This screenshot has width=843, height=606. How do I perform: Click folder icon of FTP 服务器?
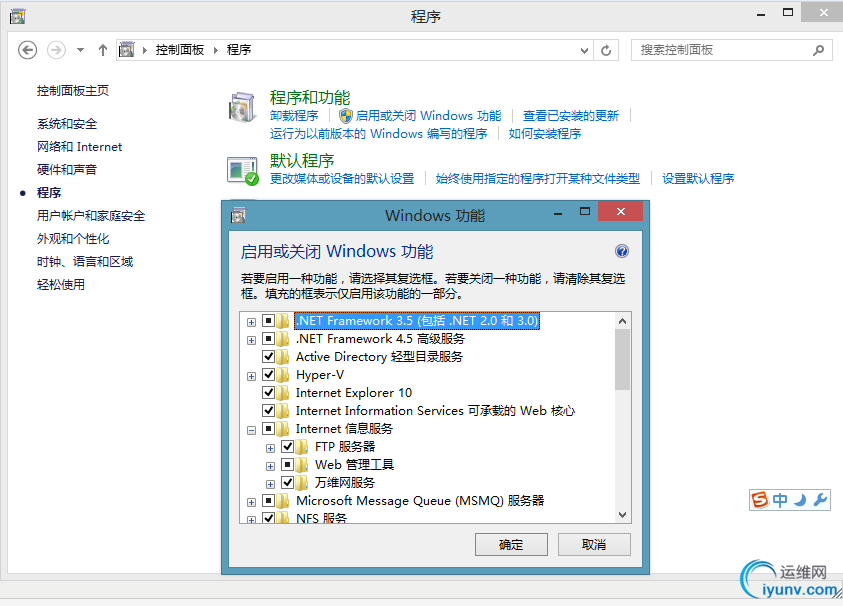click(x=302, y=447)
